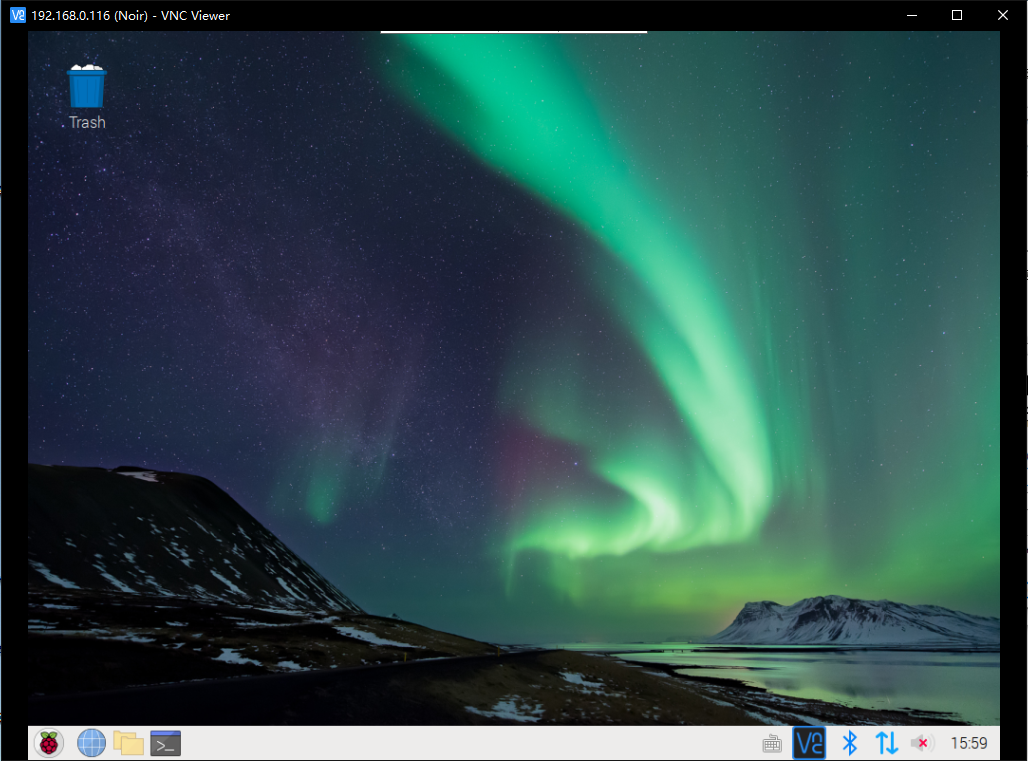Open the network connections arrows icon
This screenshot has width=1028, height=761.
point(886,743)
